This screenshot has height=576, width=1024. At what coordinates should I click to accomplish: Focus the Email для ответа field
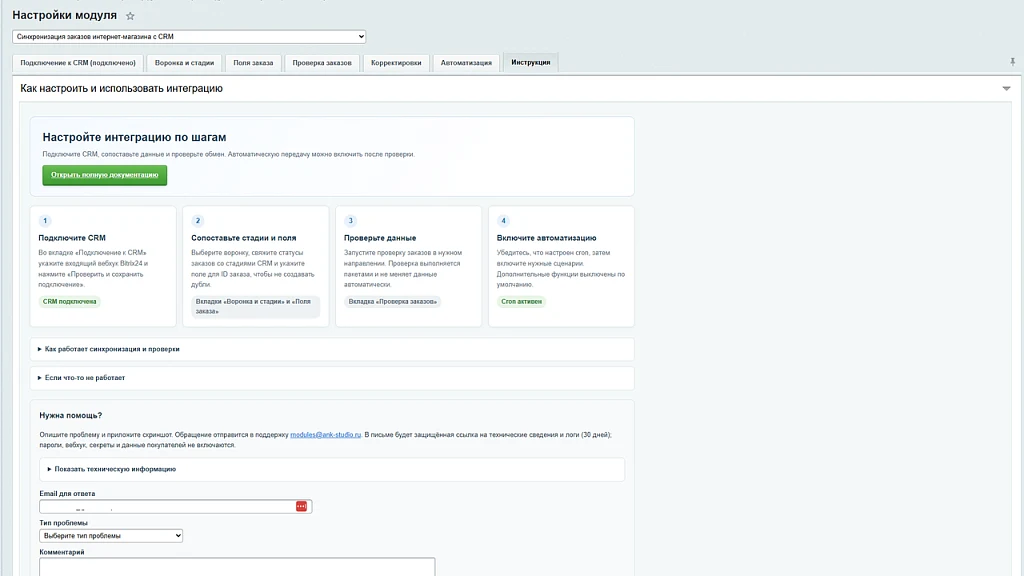176,506
